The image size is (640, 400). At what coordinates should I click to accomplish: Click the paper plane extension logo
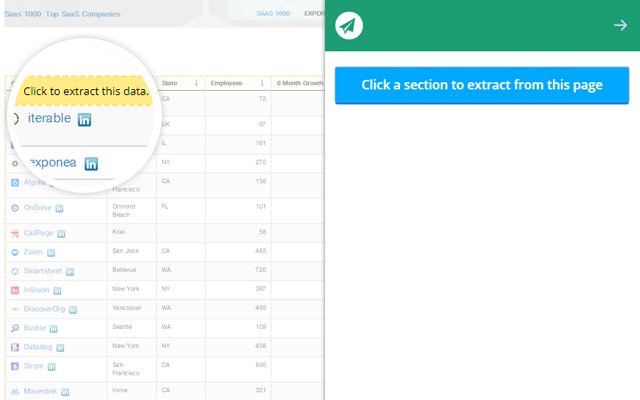[x=349, y=26]
